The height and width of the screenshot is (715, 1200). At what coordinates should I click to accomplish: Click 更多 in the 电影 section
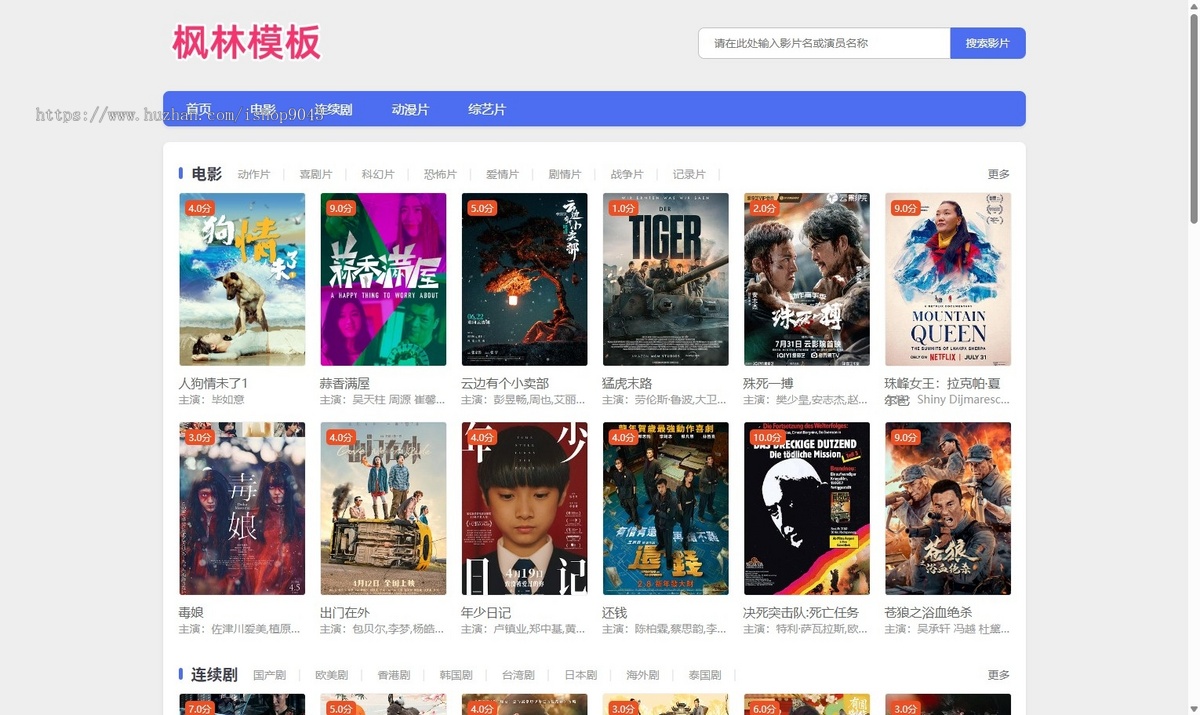(x=999, y=174)
